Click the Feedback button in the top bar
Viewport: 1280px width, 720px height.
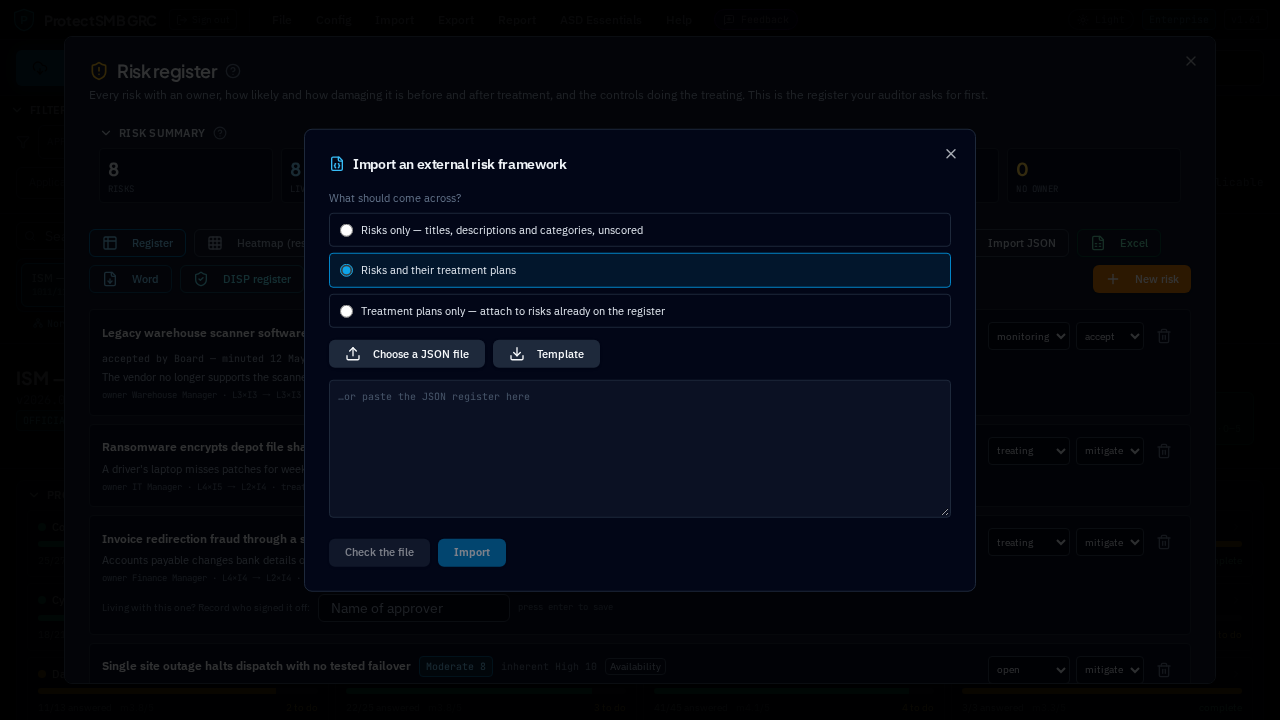coord(756,19)
